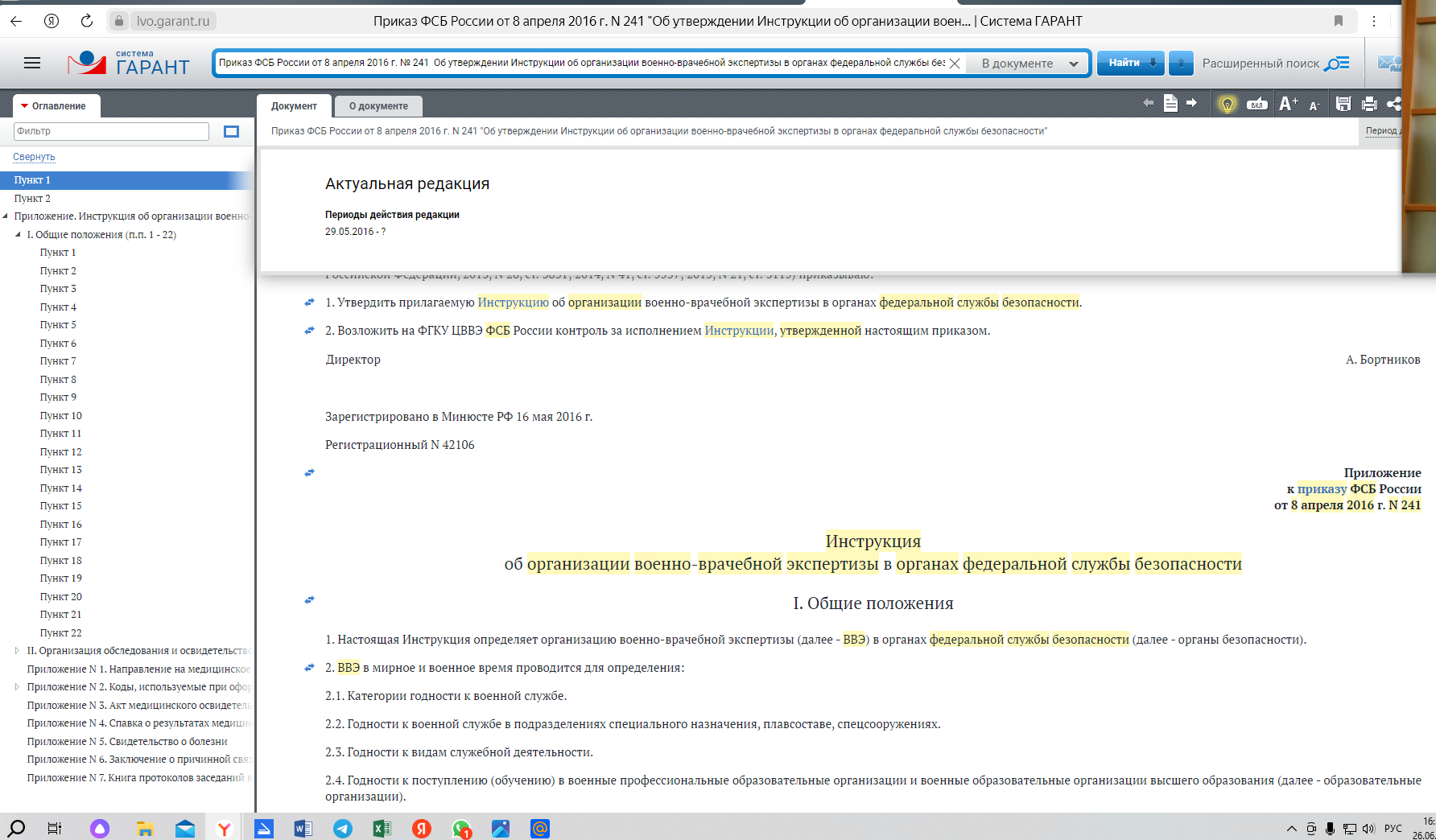Open the Alice assistant on the taskbar

100,829
